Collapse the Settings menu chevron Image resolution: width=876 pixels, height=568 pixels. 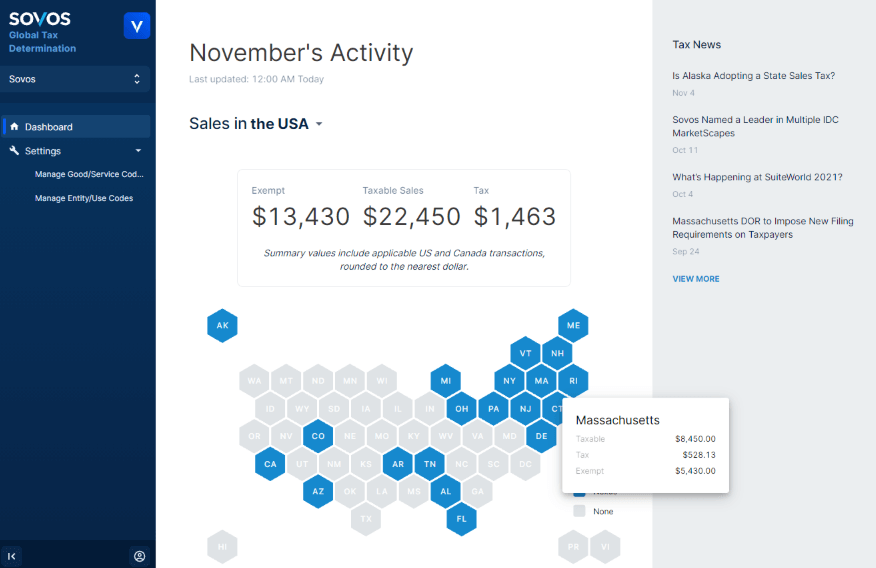click(x=138, y=151)
